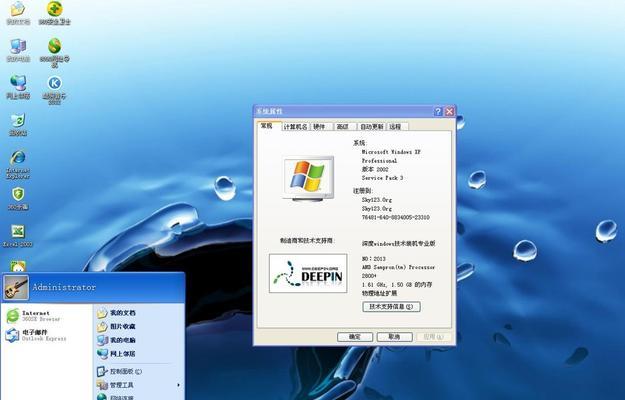Click the AMD Sempron(tm) Processor text
Viewport: 625px width, 400px height.
398,267
